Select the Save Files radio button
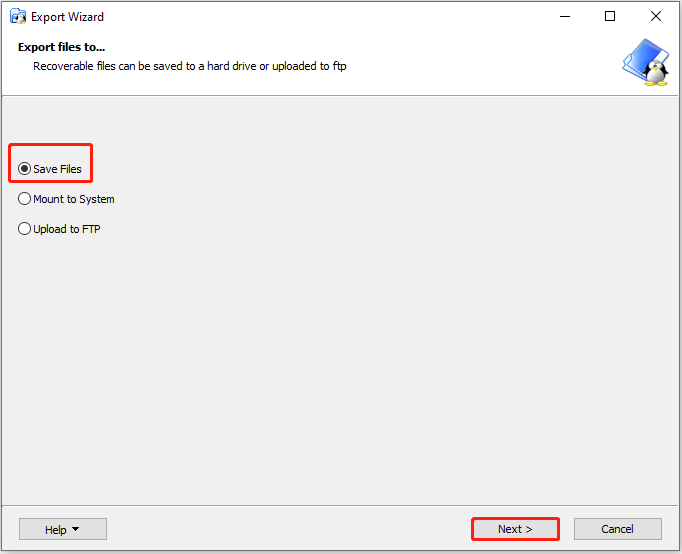The width and height of the screenshot is (682, 554). coord(25,169)
